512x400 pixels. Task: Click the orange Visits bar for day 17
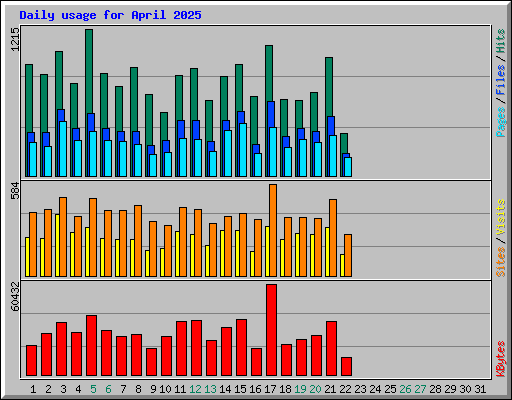click(x=273, y=230)
